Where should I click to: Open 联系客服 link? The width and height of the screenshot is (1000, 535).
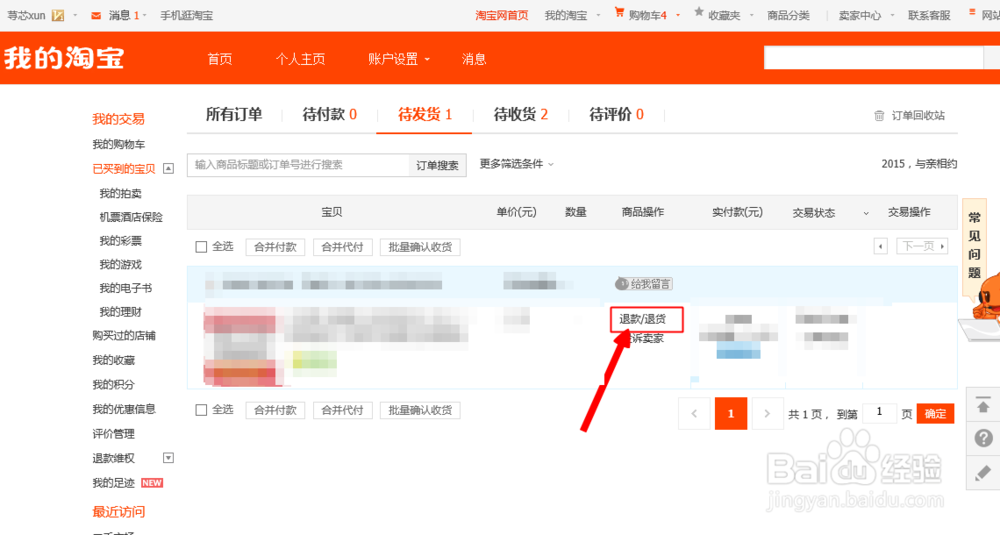[929, 15]
